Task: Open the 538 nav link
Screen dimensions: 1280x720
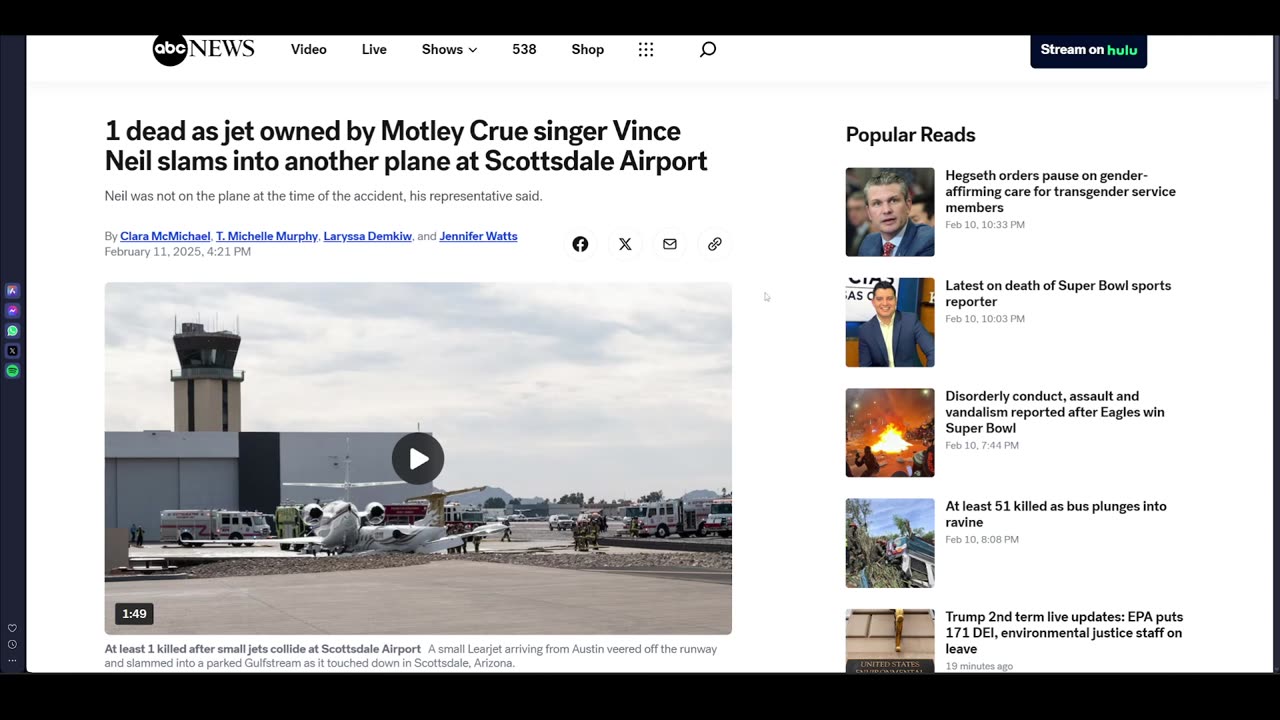Action: 524,49
